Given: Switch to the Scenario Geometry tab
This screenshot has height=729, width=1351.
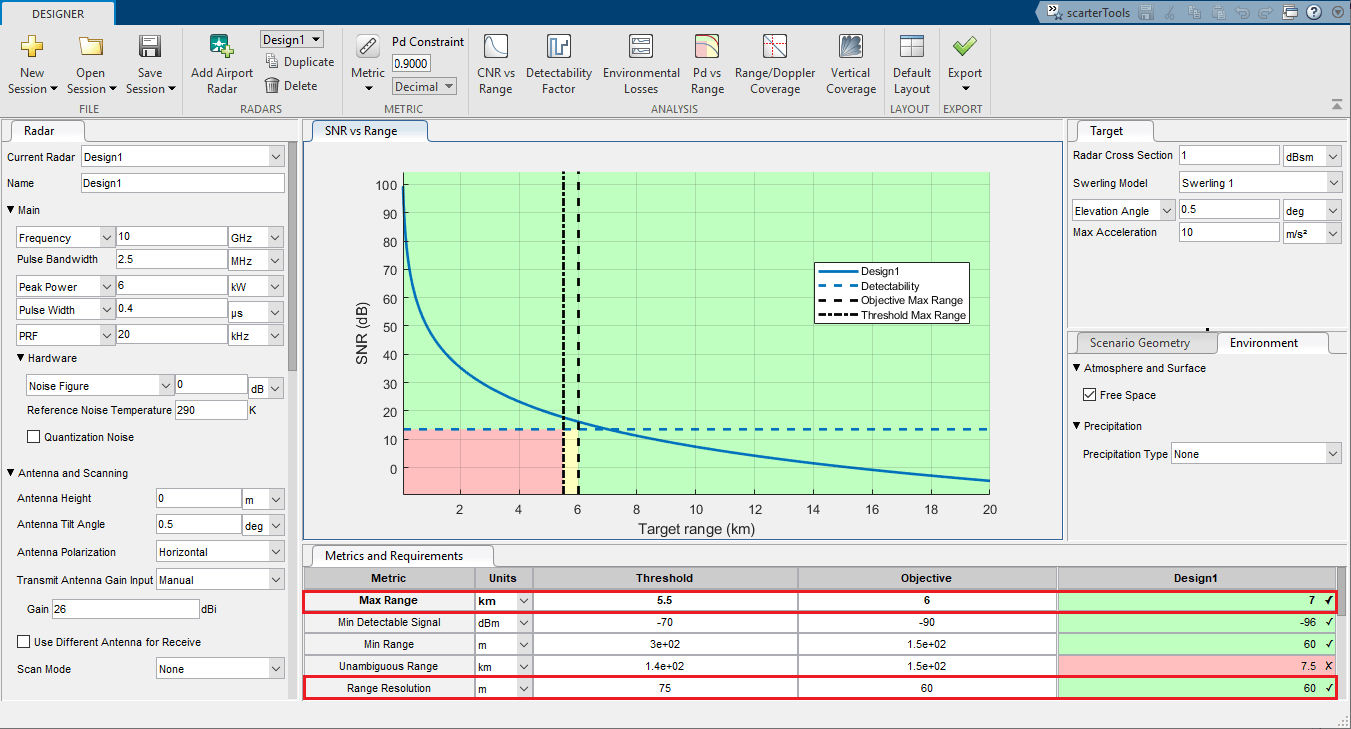Looking at the screenshot, I should [1139, 343].
